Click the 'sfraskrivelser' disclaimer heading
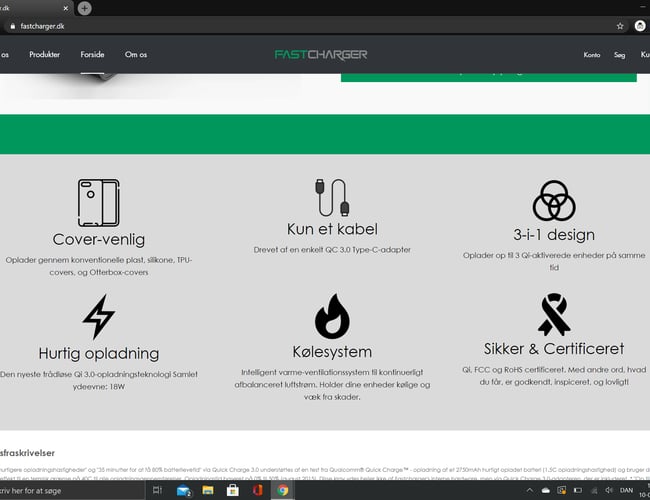Image resolution: width=650 pixels, height=500 pixels. click(x=27, y=453)
